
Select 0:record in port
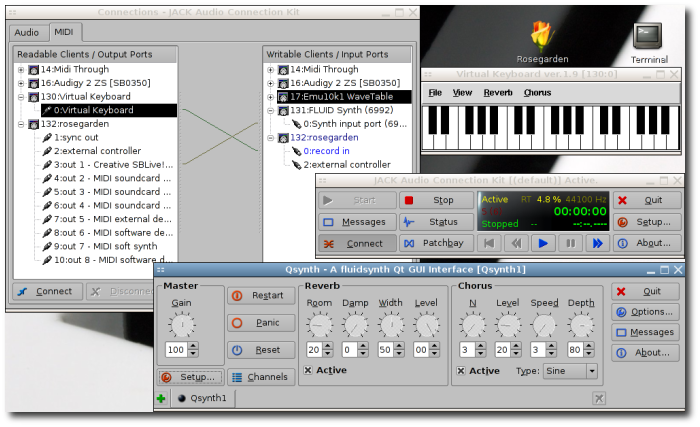coord(321,151)
